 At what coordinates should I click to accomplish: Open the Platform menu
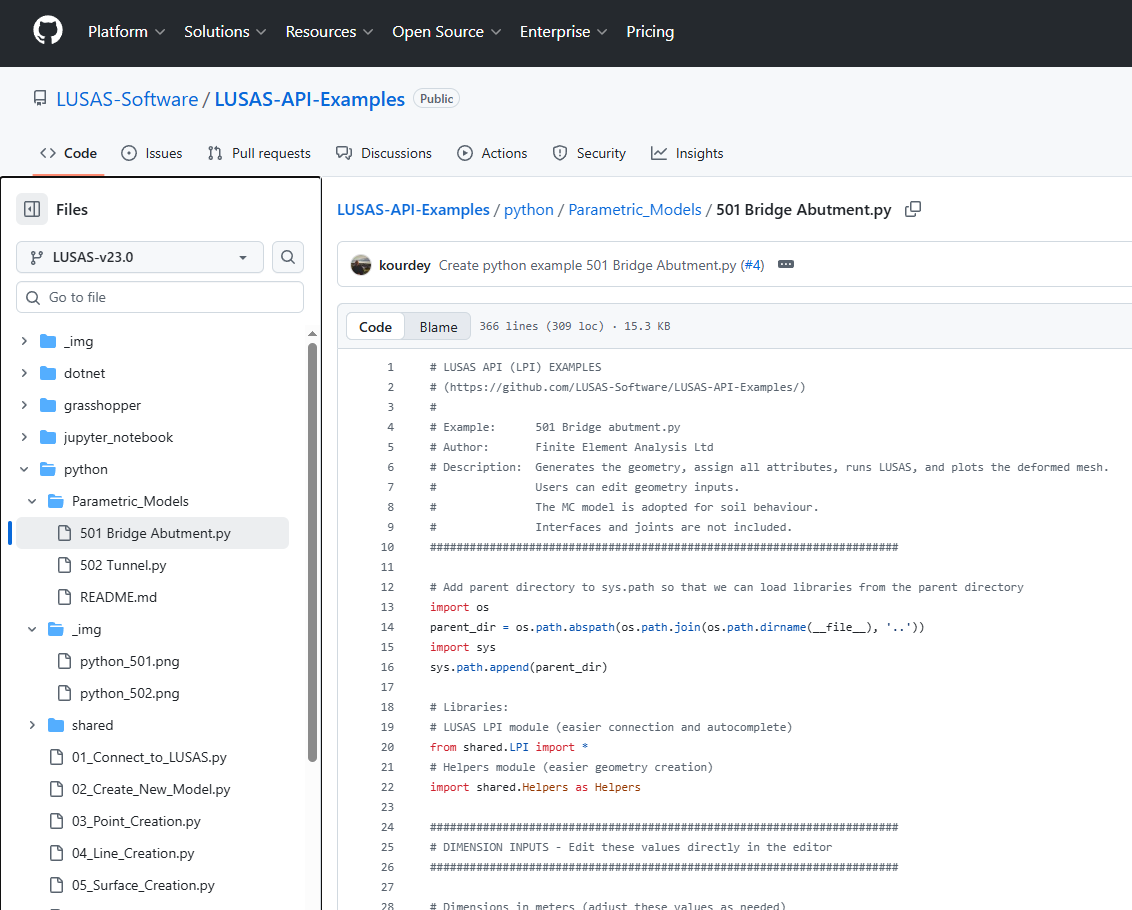126,31
